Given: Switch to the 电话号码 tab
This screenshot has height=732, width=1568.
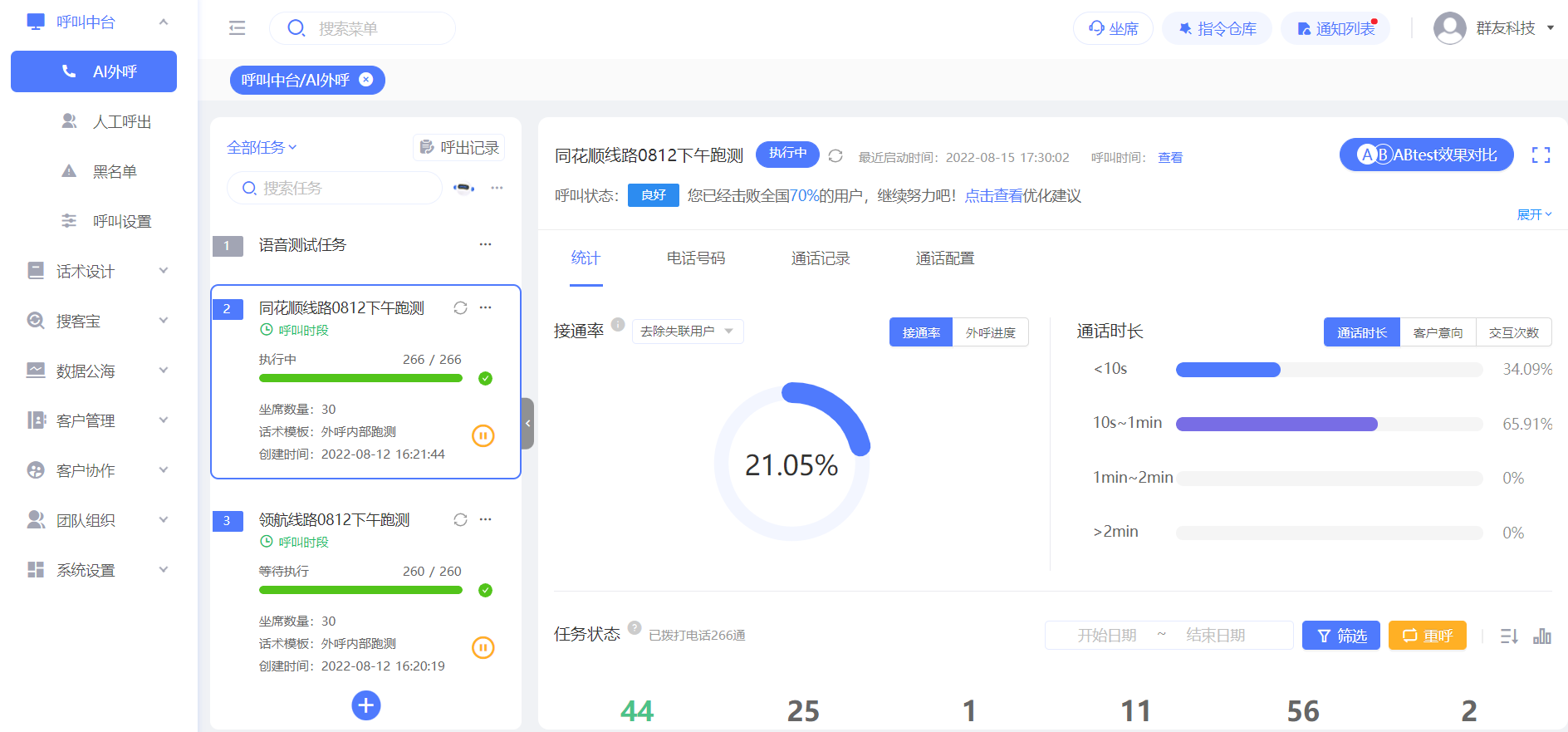Looking at the screenshot, I should (x=696, y=258).
